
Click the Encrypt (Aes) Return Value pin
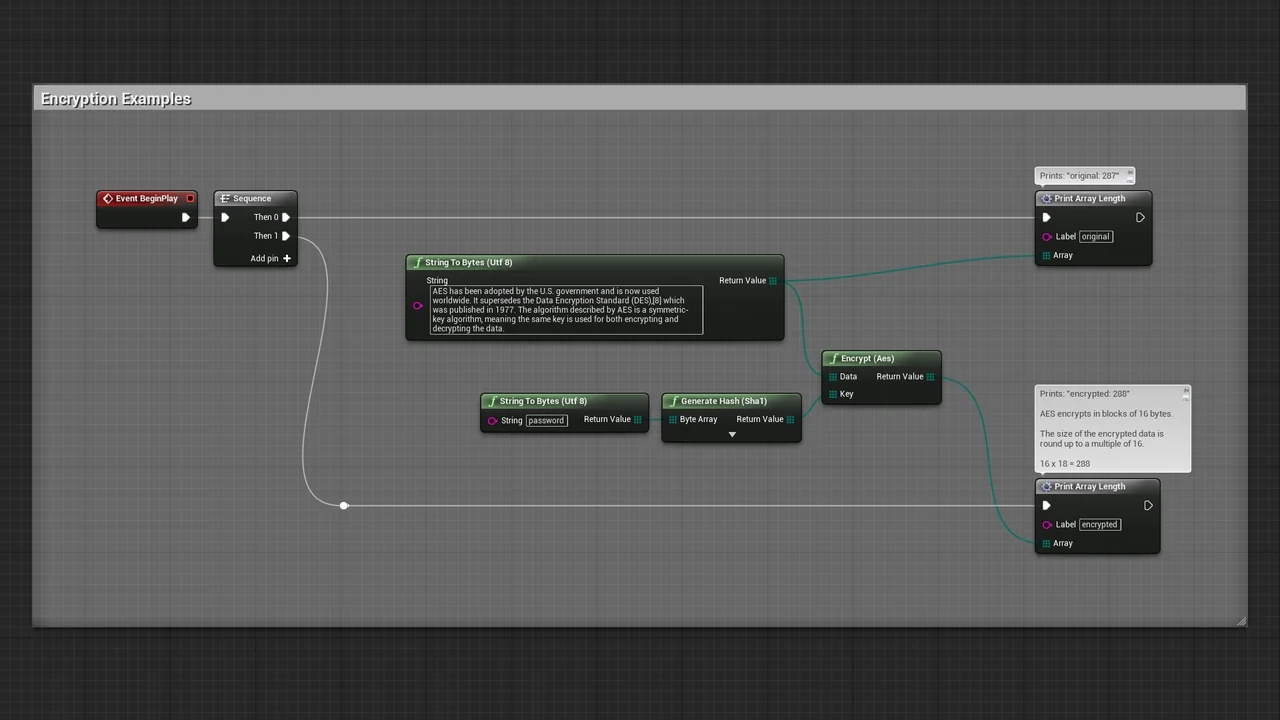click(x=930, y=377)
